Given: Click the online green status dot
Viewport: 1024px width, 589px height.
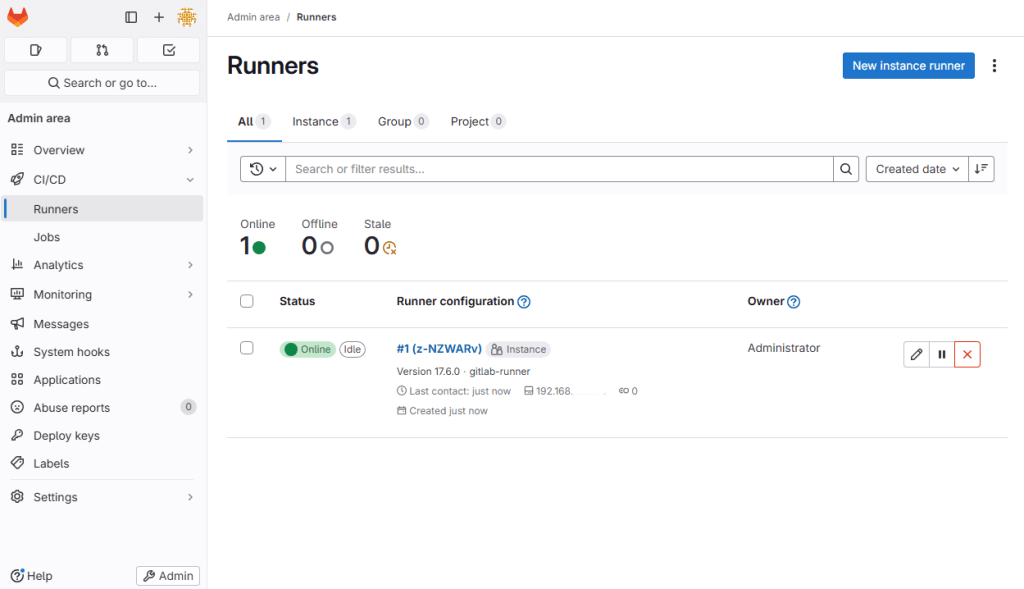Looking at the screenshot, I should point(259,248).
